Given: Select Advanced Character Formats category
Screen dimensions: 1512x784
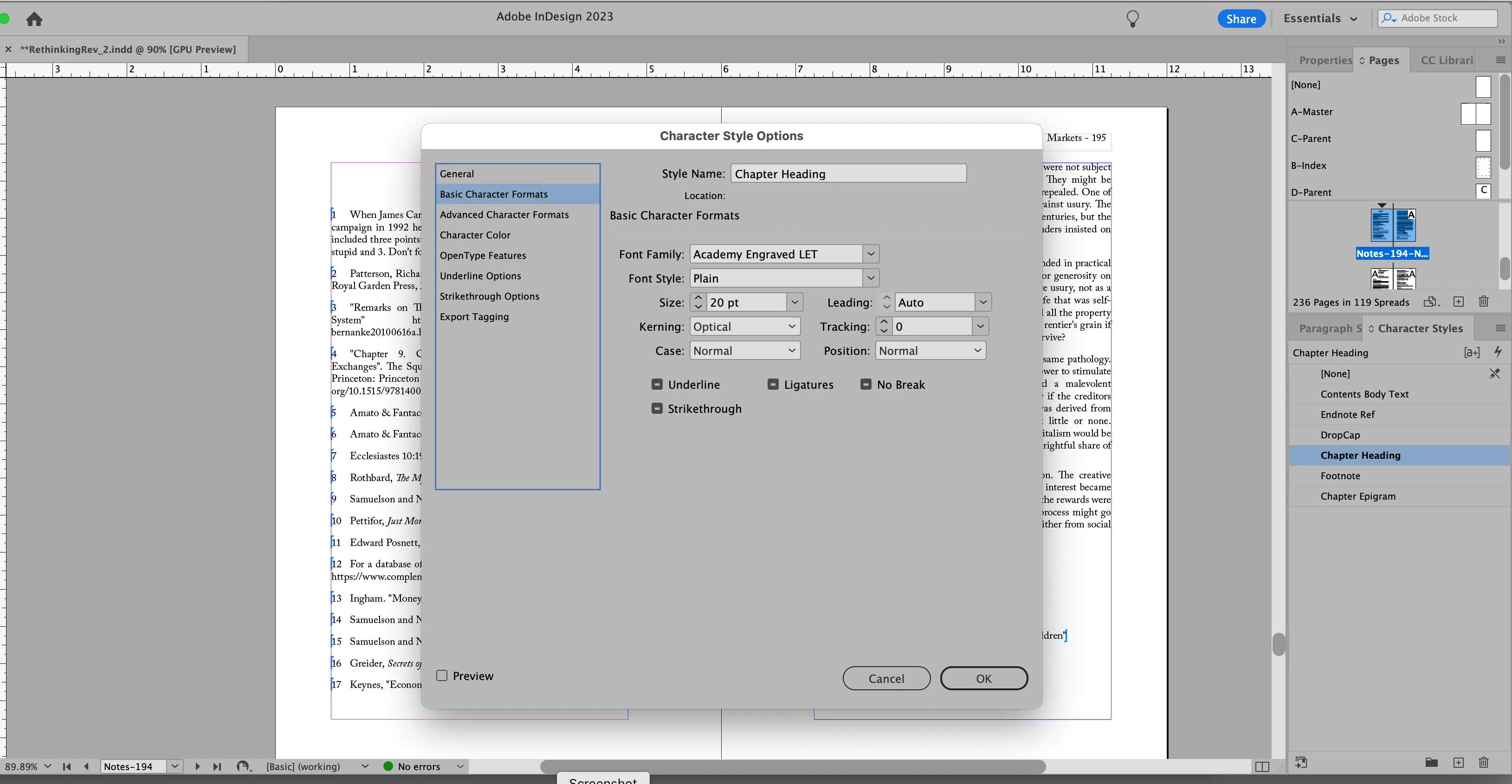Looking at the screenshot, I should pos(504,214).
